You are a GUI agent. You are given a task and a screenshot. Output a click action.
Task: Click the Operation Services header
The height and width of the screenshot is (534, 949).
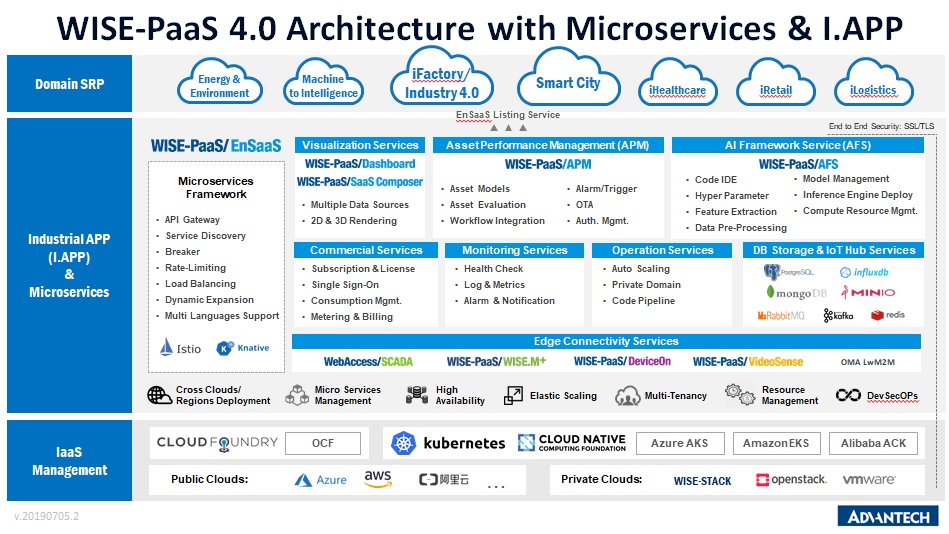662,250
